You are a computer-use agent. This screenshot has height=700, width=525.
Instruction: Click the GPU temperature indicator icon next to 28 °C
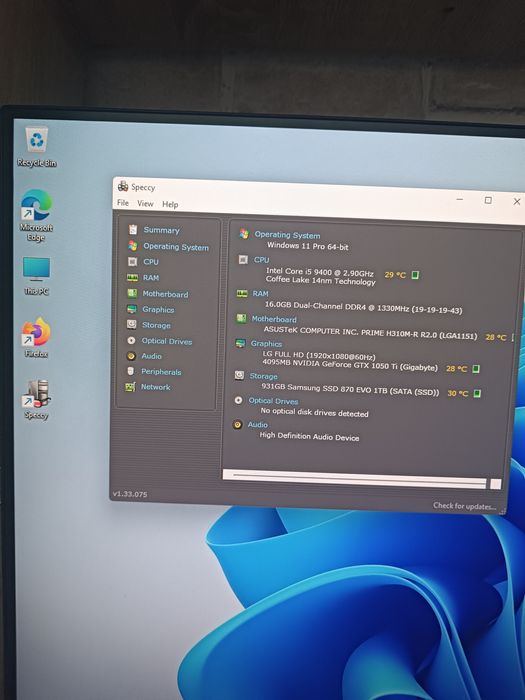click(x=476, y=369)
